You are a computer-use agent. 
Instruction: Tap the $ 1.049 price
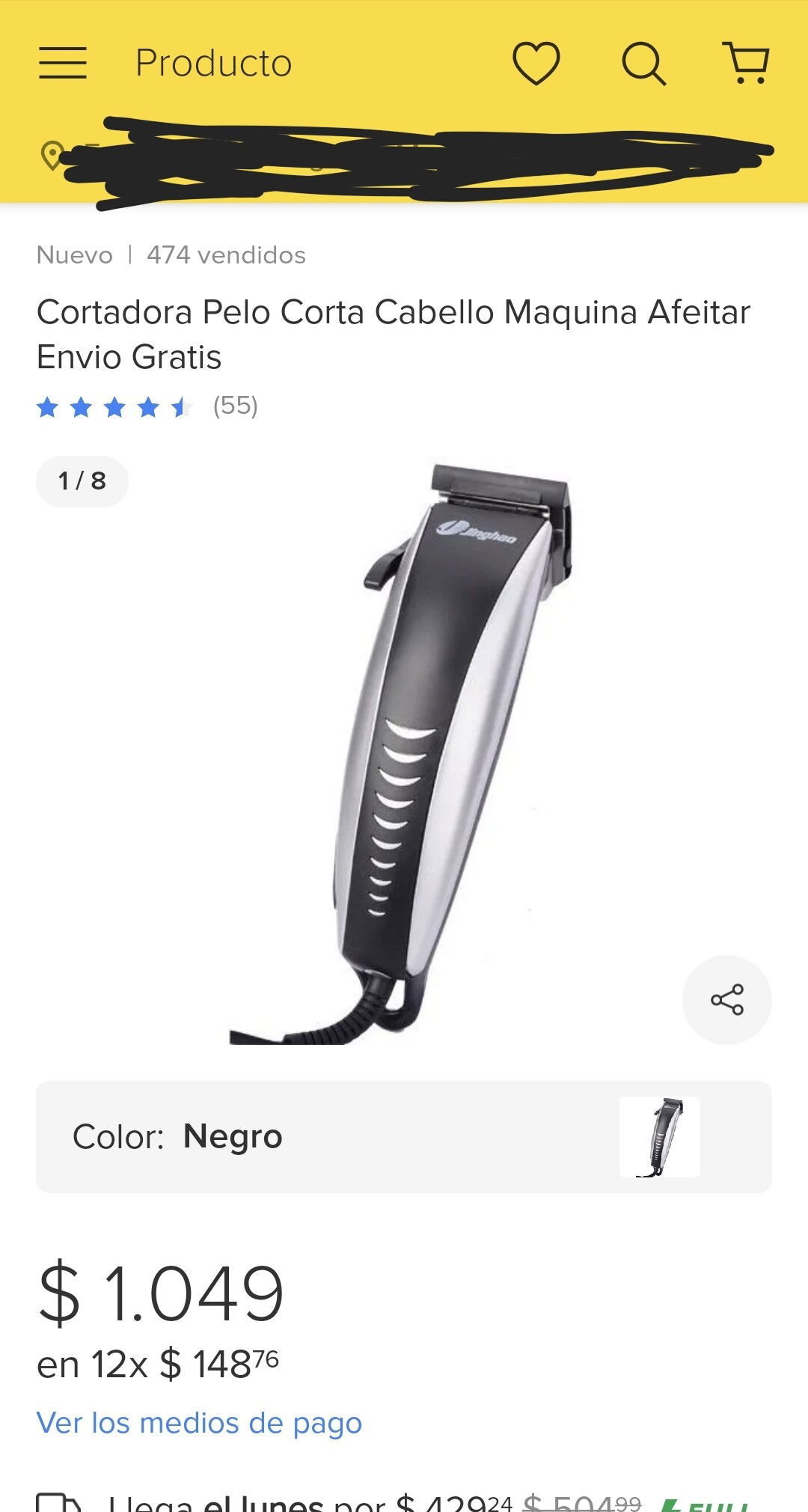161,1293
